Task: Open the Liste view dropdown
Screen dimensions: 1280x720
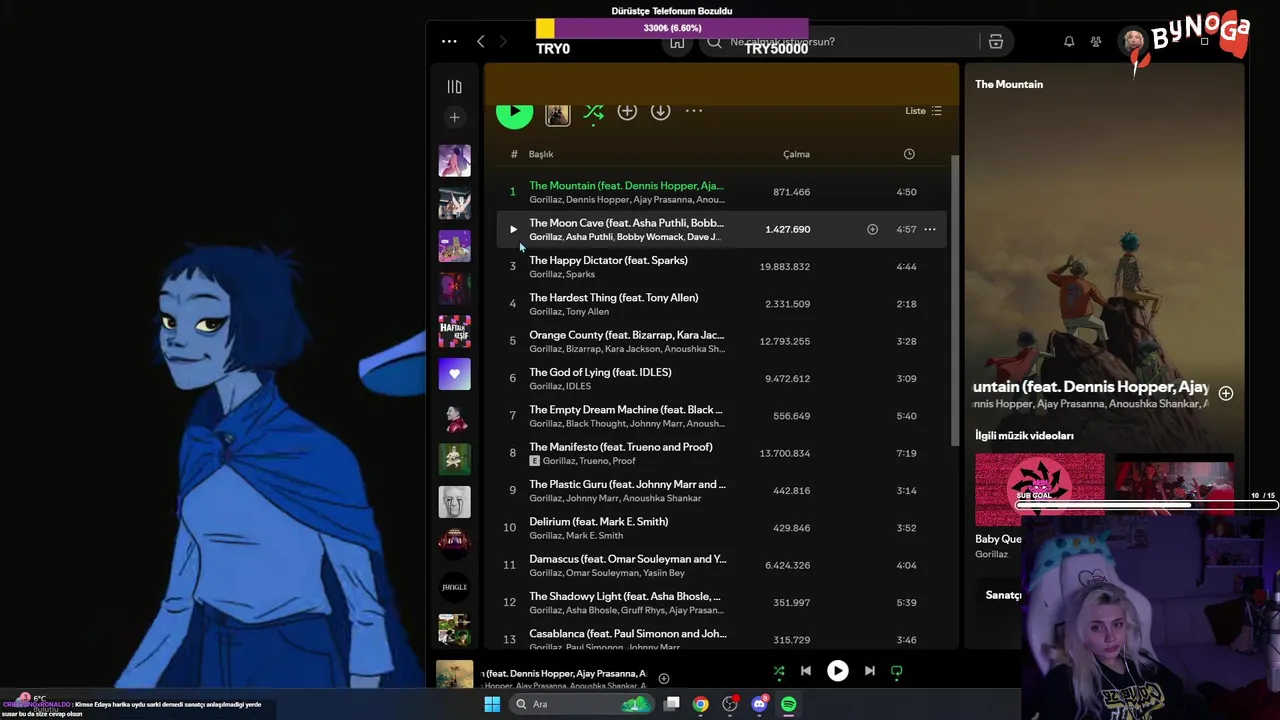Action: tap(923, 111)
